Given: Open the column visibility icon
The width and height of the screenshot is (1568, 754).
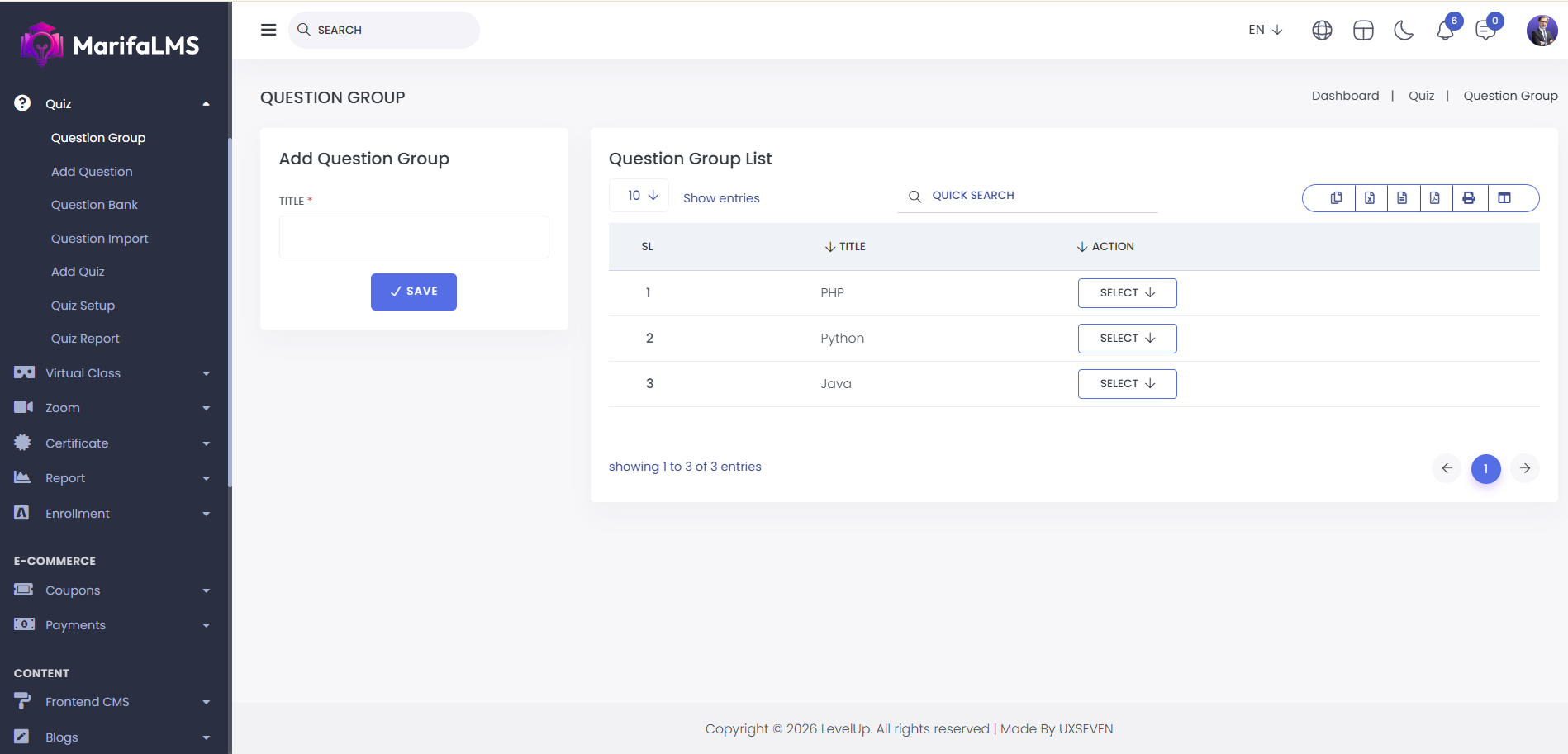Looking at the screenshot, I should 1504,198.
